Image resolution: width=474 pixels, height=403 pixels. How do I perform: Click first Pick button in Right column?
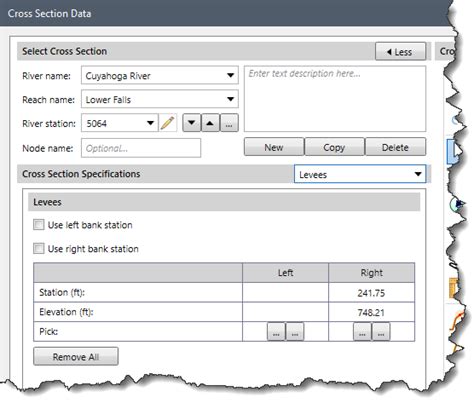(x=362, y=332)
